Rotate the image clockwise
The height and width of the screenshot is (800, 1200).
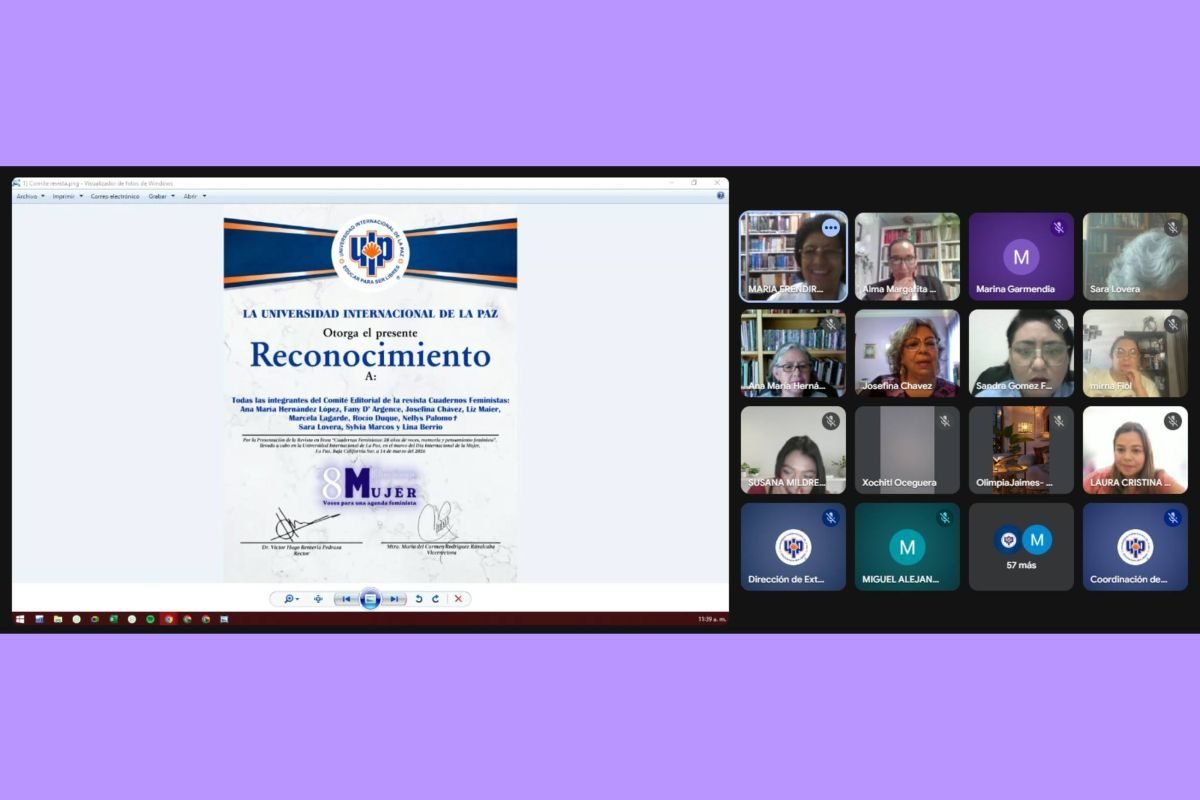pyautogui.click(x=435, y=599)
